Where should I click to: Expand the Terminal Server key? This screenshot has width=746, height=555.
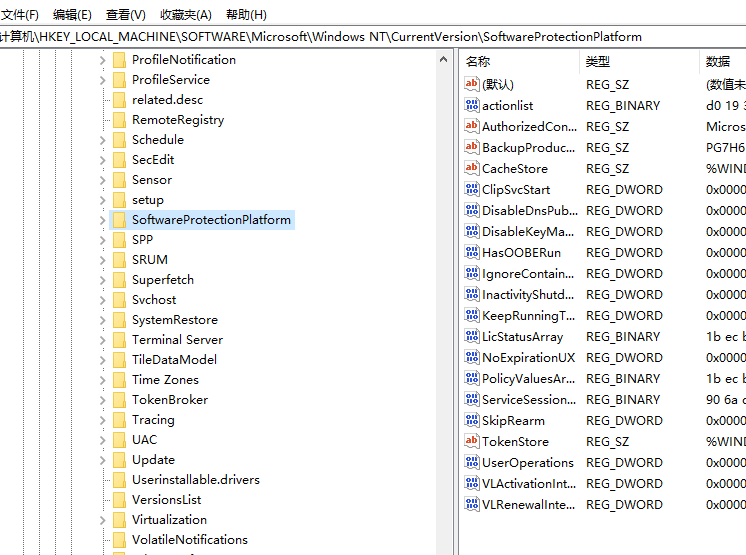coord(102,341)
